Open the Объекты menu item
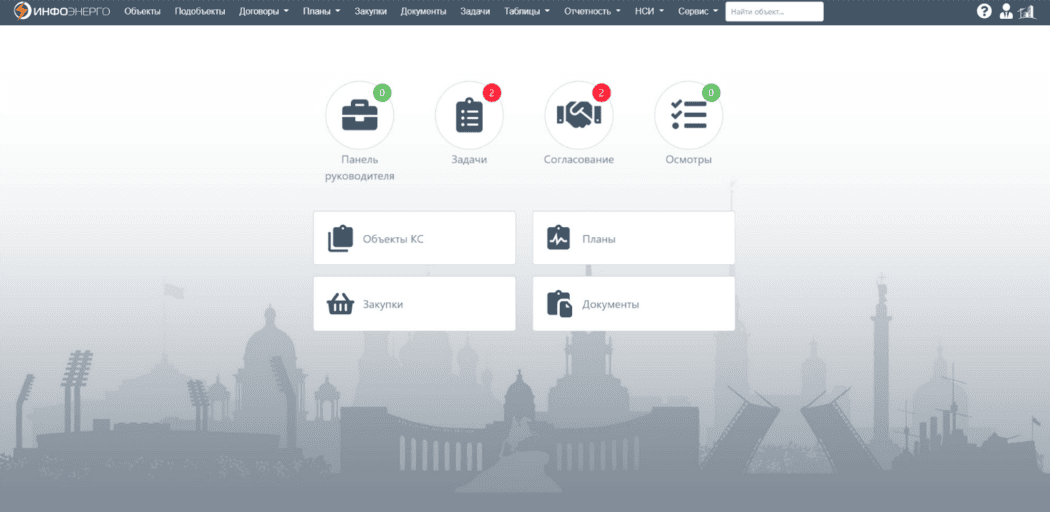This screenshot has height=512, width=1050. 143,12
